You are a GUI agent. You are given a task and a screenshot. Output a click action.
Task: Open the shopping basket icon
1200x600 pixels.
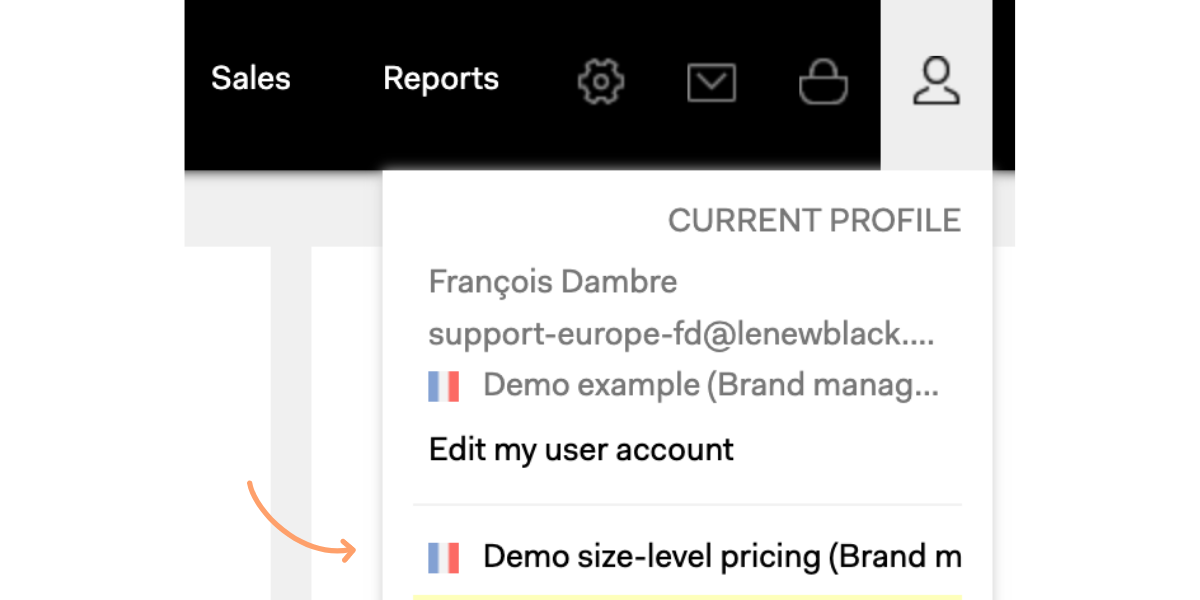coord(823,82)
